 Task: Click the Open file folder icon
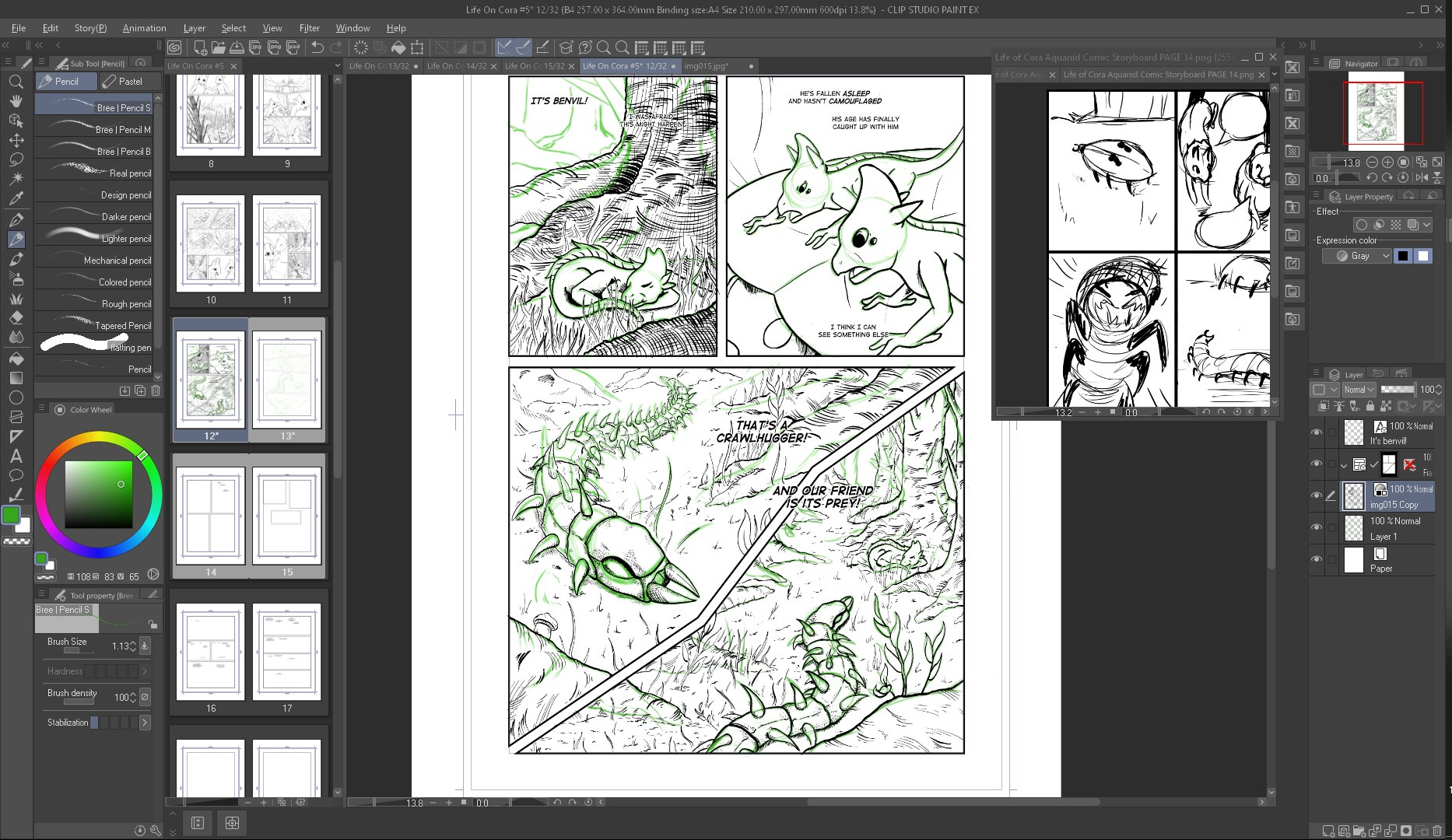218,47
